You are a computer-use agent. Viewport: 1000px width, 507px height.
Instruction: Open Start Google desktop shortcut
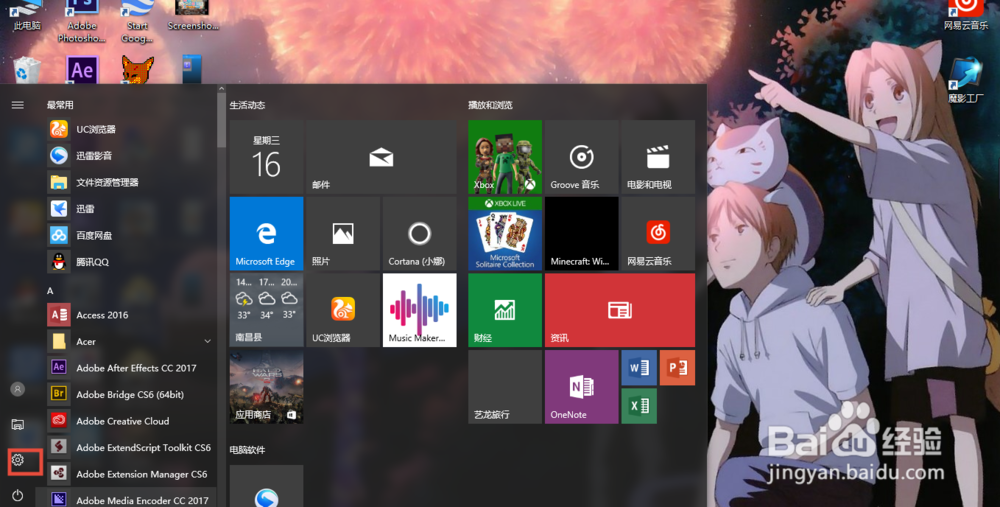tap(137, 21)
